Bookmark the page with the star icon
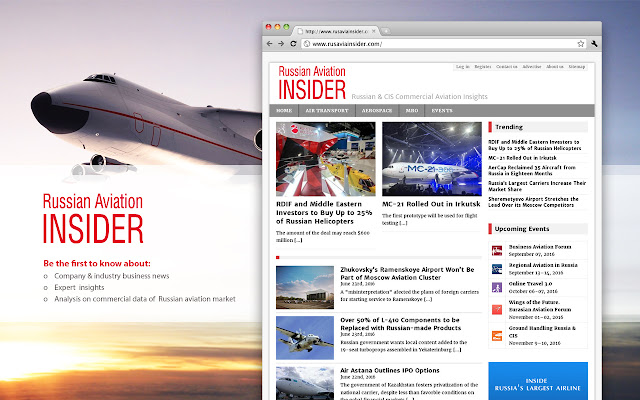Viewport: 640px width, 400px height. (580, 44)
